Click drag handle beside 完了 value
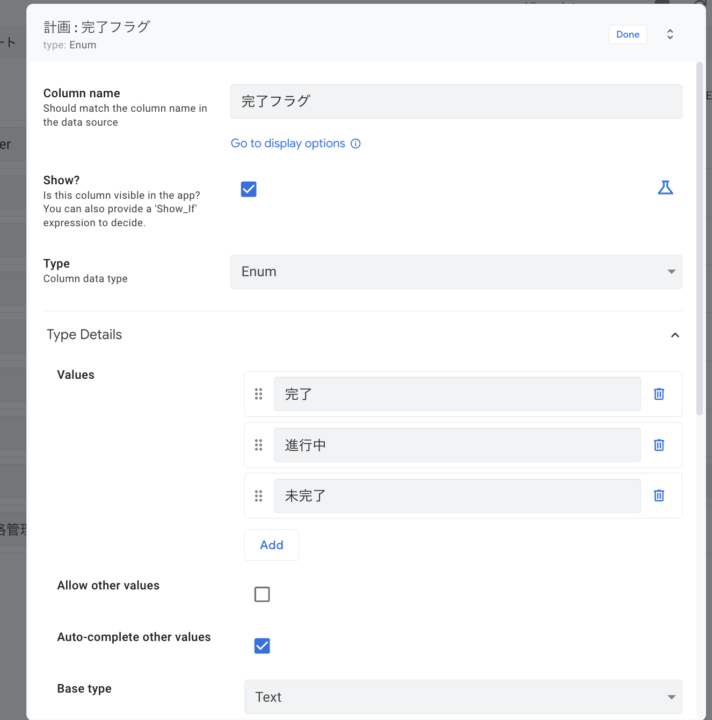The image size is (712, 720). (x=259, y=394)
